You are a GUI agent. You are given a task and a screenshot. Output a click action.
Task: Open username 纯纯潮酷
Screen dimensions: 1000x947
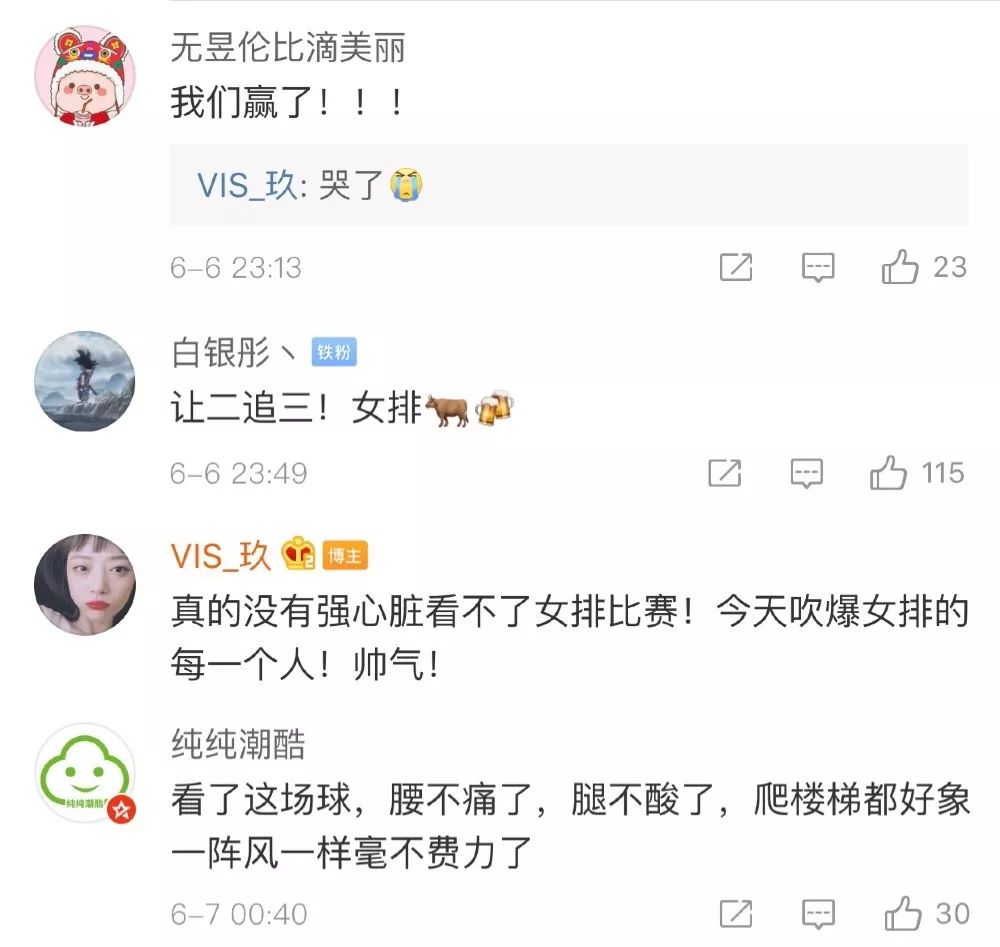pyautogui.click(x=238, y=744)
